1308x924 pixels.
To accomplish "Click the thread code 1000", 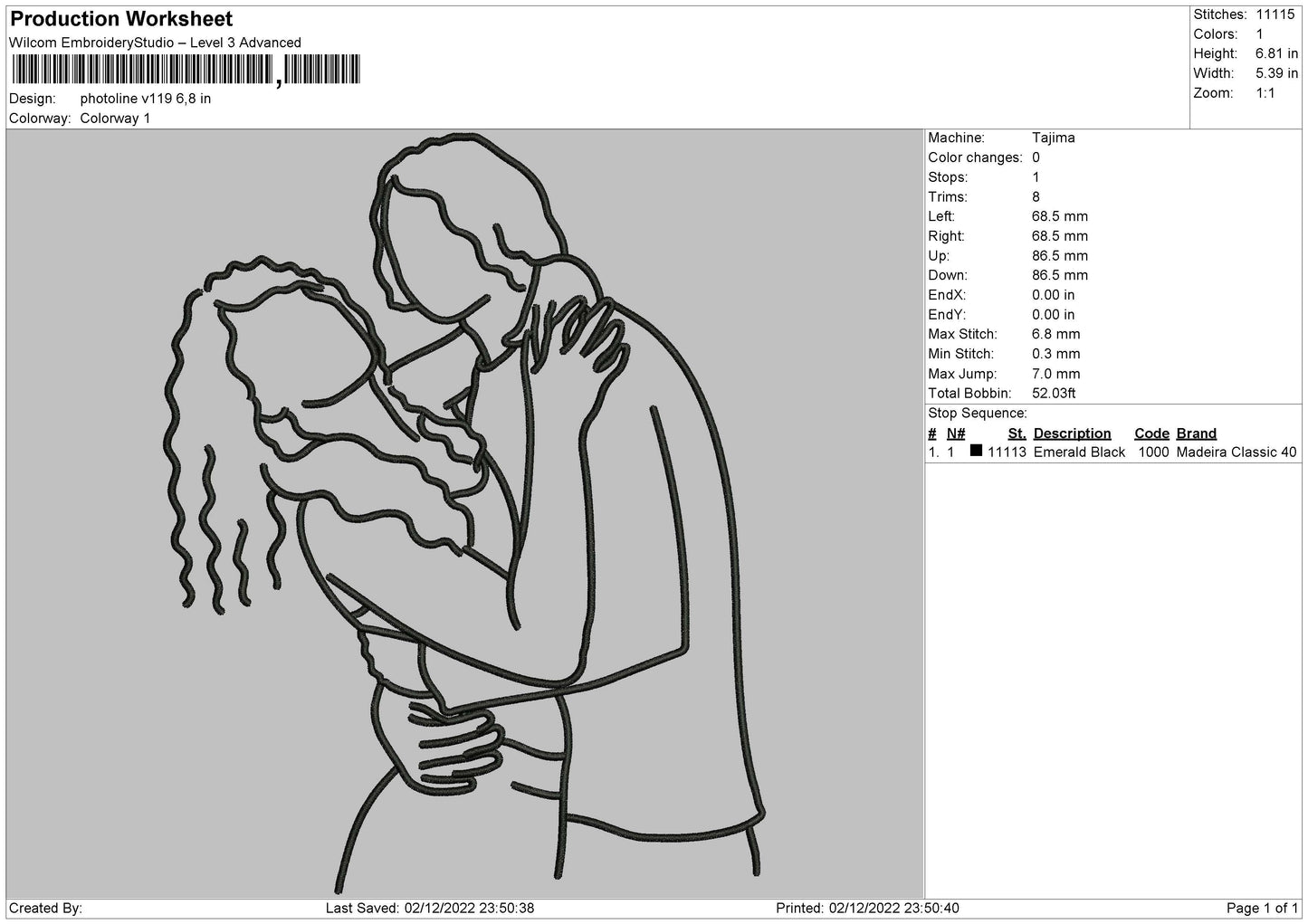I will [1153, 452].
